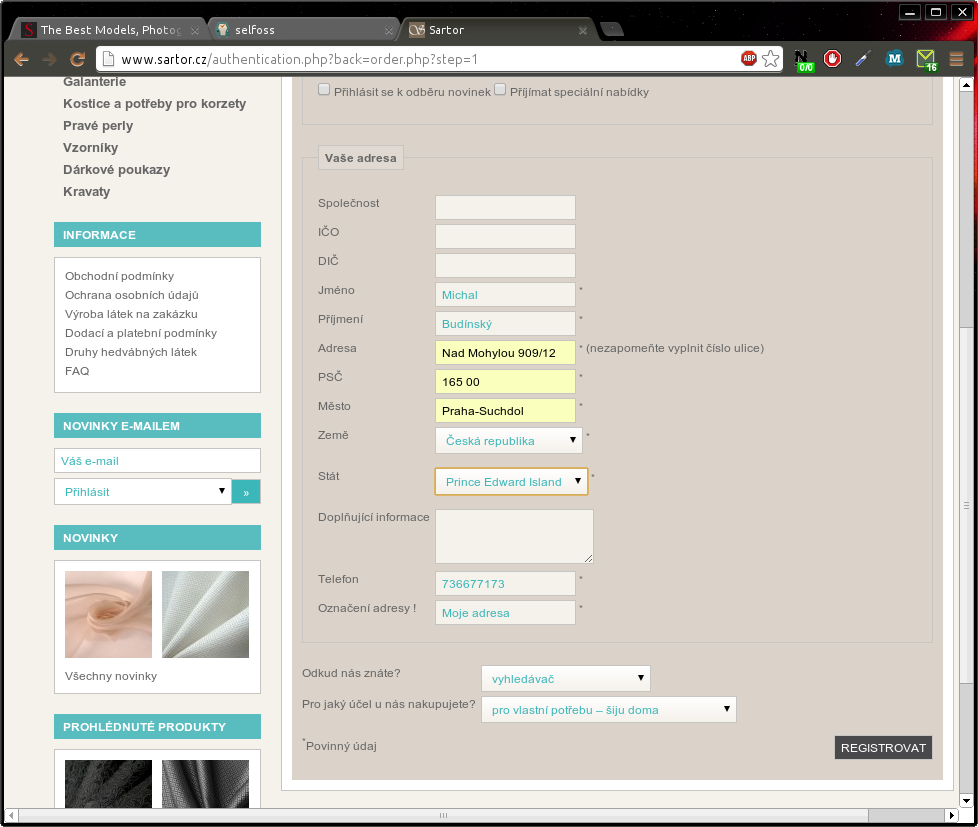Open Všechny novinky link
The height and width of the screenshot is (827, 978).
tap(111, 676)
